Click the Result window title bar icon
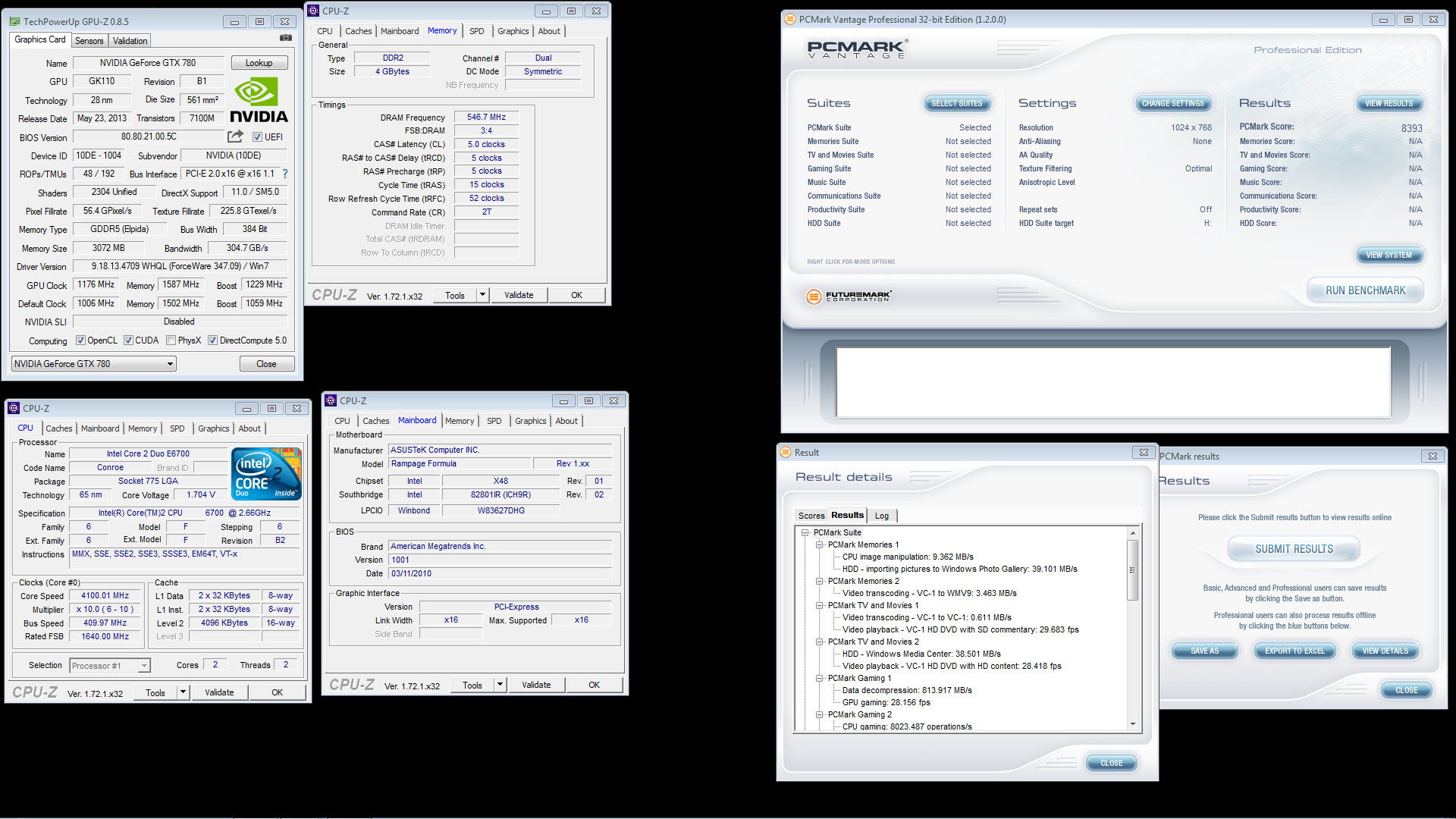 click(x=786, y=452)
